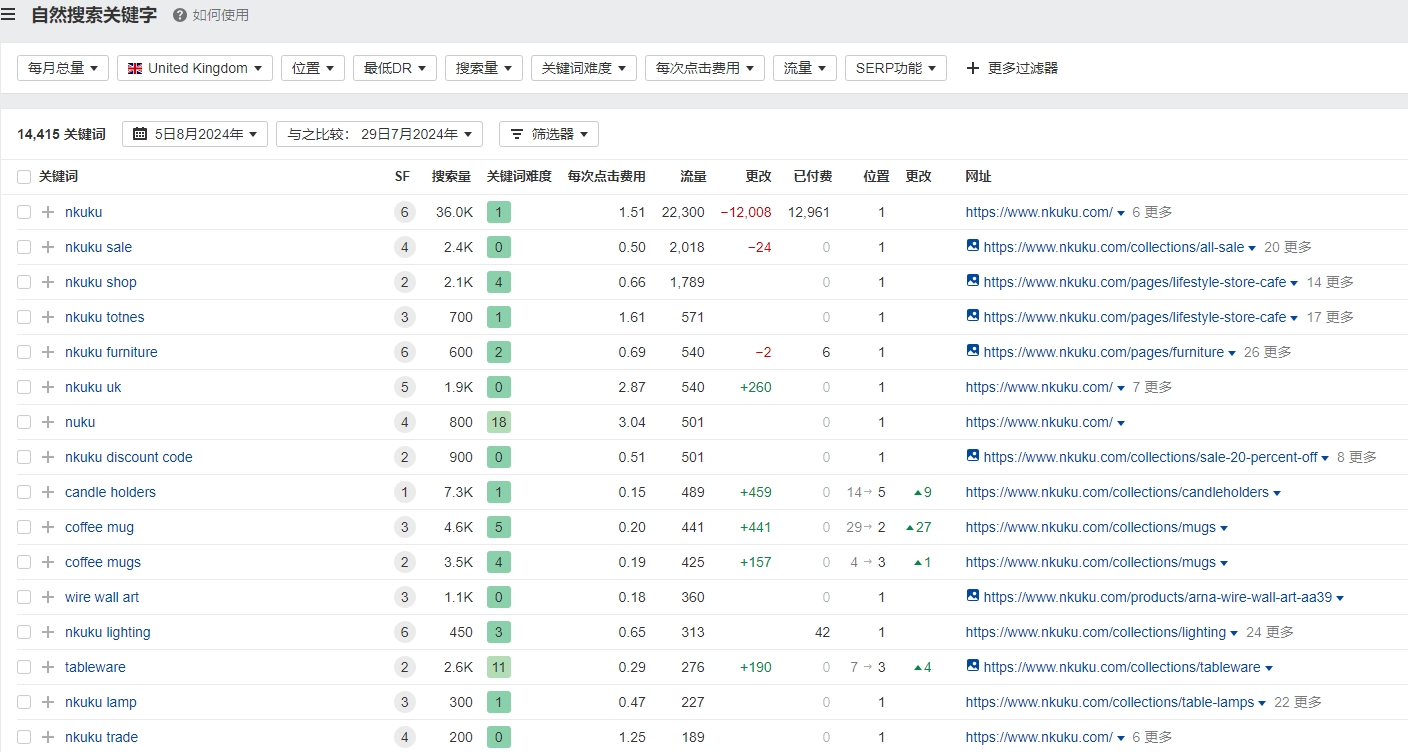This screenshot has width=1408, height=752.
Task: Open the collections/mugs URL in coffee mug row
Action: point(1091,527)
